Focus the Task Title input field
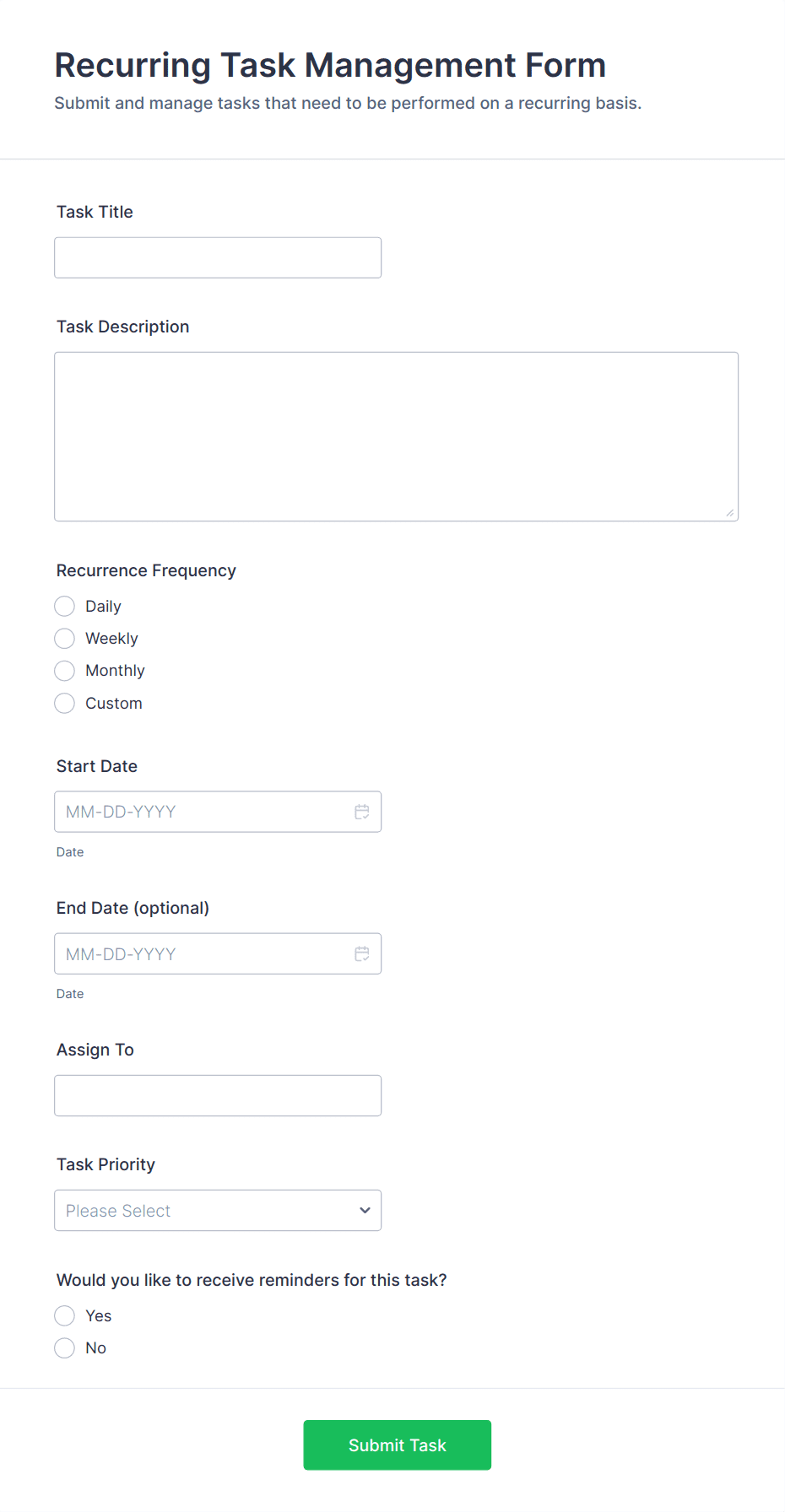785x1512 pixels. [x=218, y=258]
